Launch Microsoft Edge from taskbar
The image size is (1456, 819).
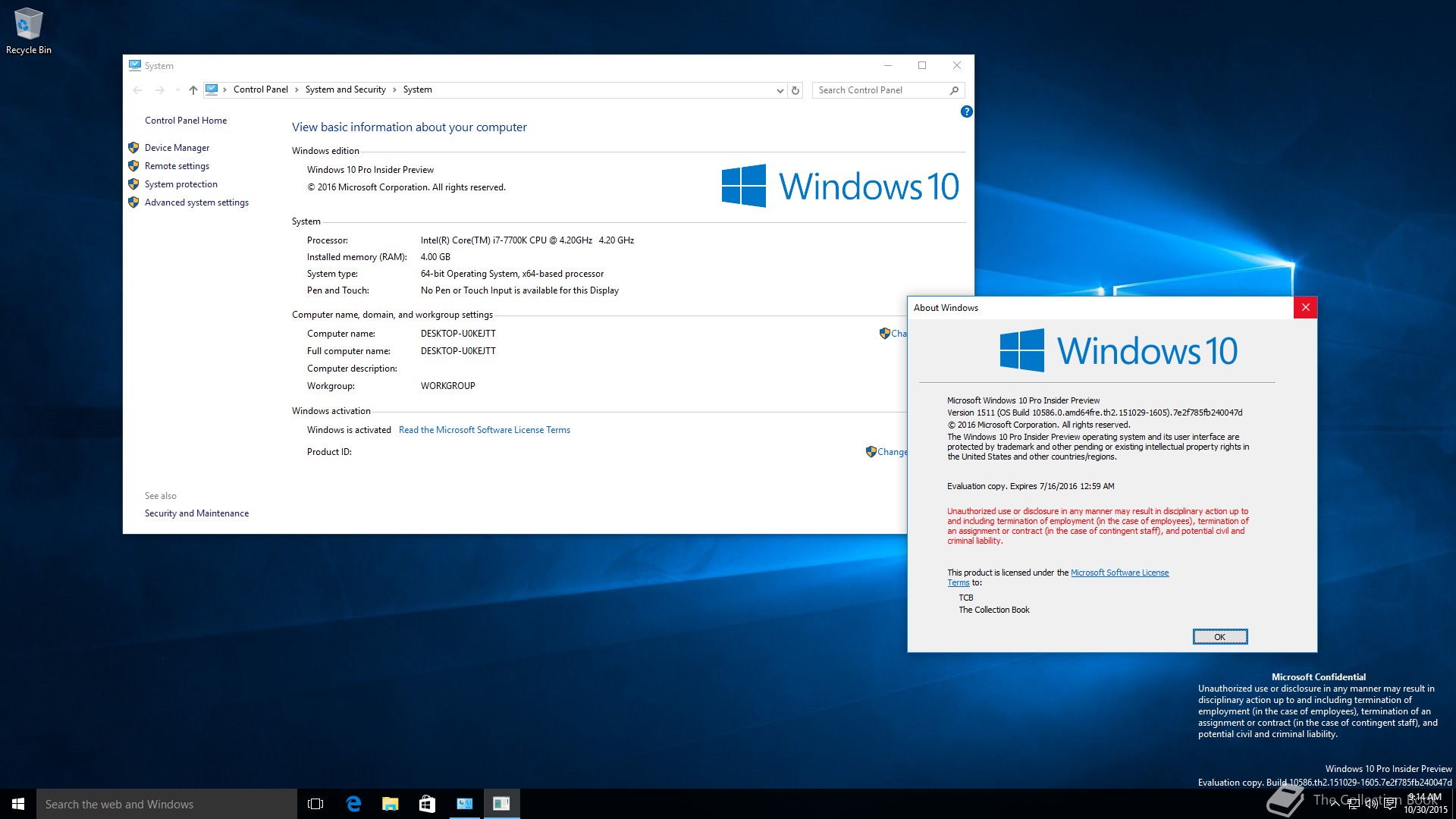[353, 804]
